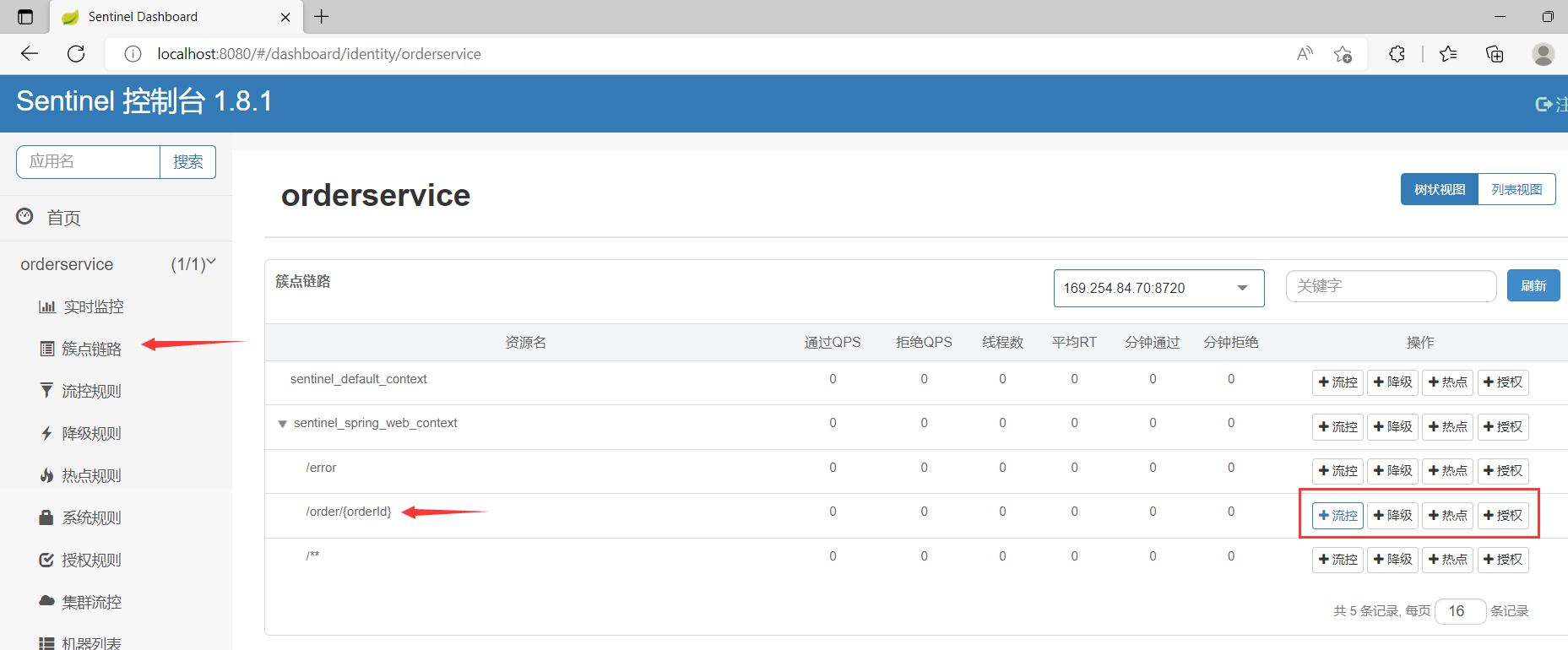Collapse the orderservice (1/1) app entry
The height and width of the screenshot is (650, 1568).
(x=117, y=264)
